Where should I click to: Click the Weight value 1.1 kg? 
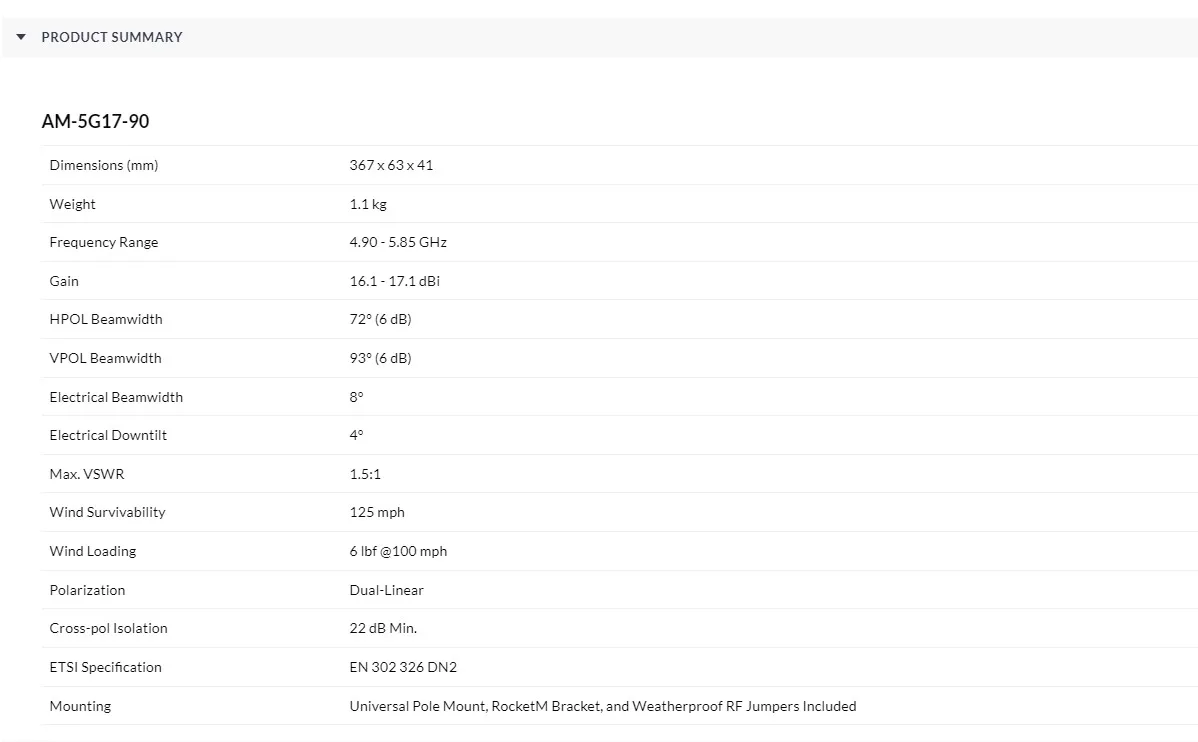pyautogui.click(x=368, y=204)
